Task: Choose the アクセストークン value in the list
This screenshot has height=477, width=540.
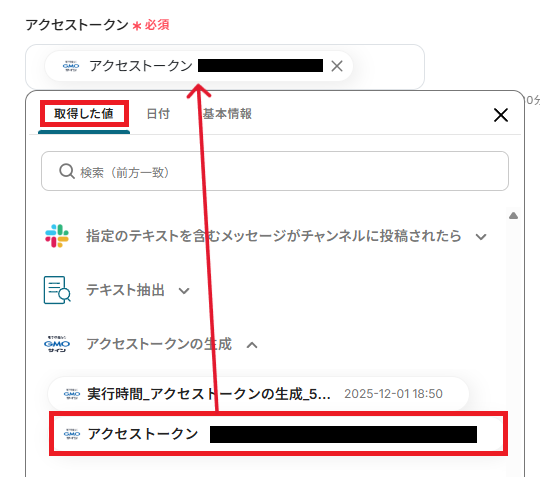Action: coord(278,434)
